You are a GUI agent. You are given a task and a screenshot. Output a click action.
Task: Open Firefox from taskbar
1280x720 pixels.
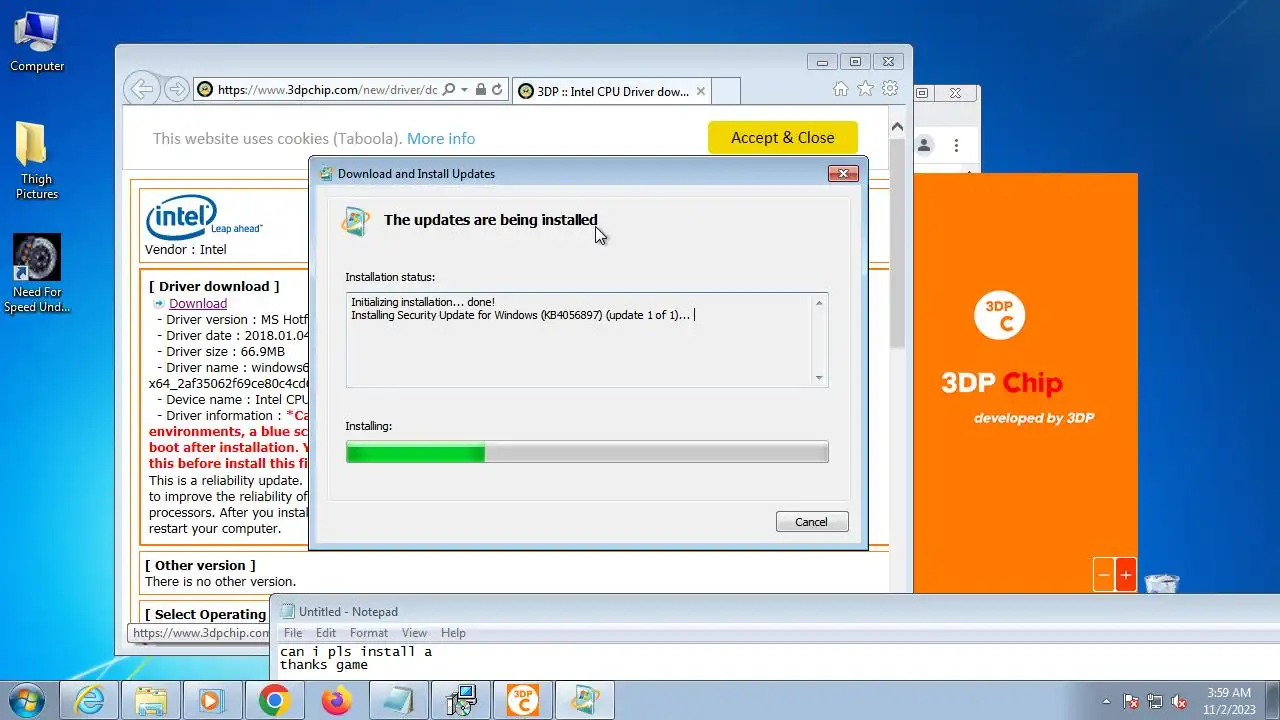(x=337, y=700)
